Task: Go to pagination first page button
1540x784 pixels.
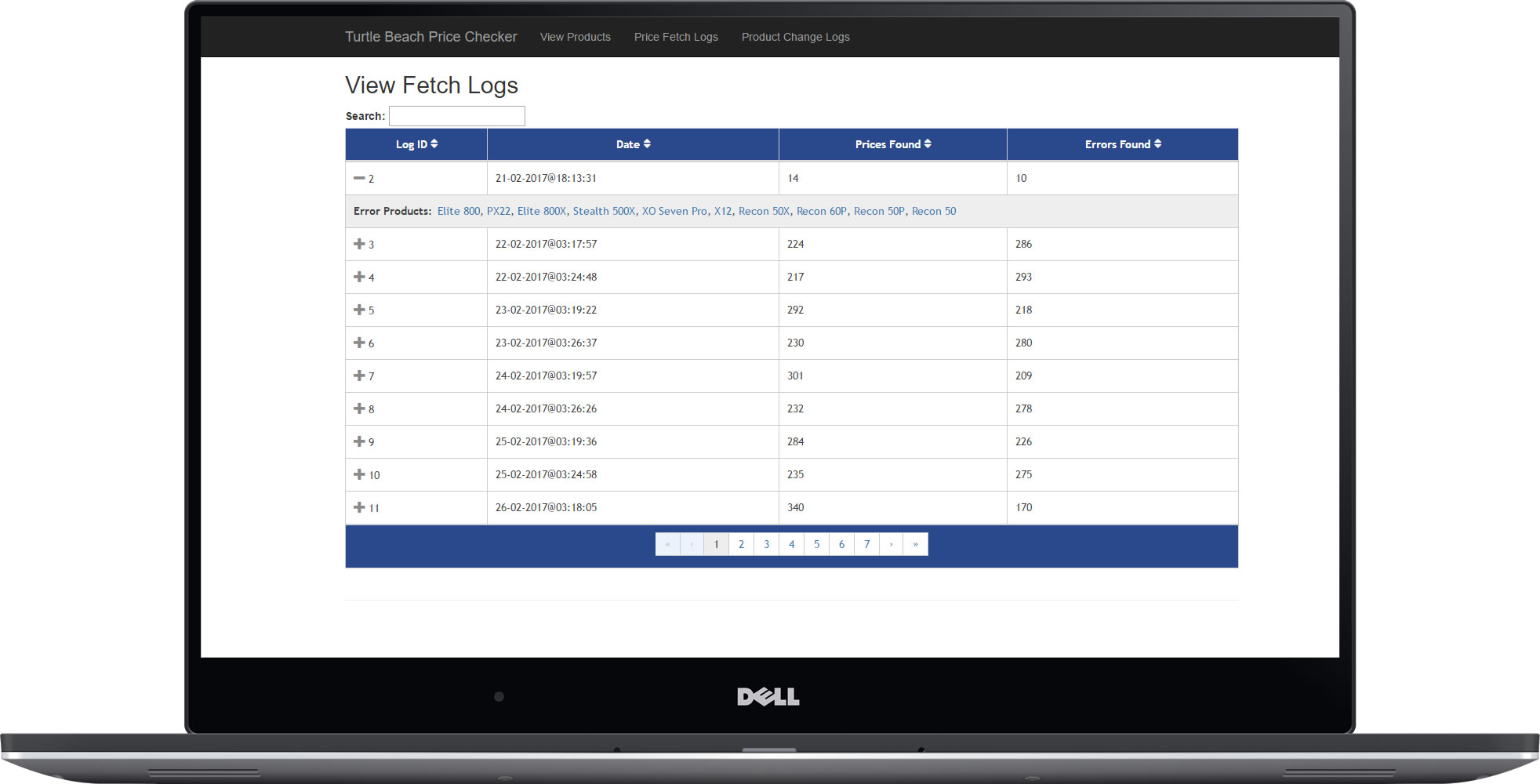Action: click(x=667, y=544)
